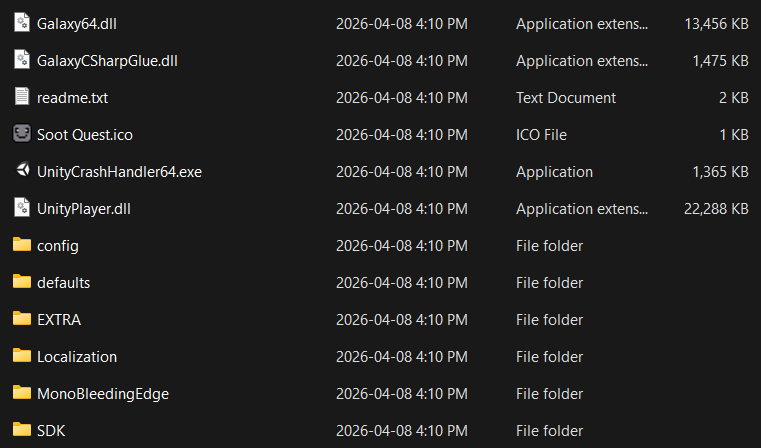Select the 22,288 KB size of UnityPlayer.dll
The image size is (761, 448).
click(714, 209)
